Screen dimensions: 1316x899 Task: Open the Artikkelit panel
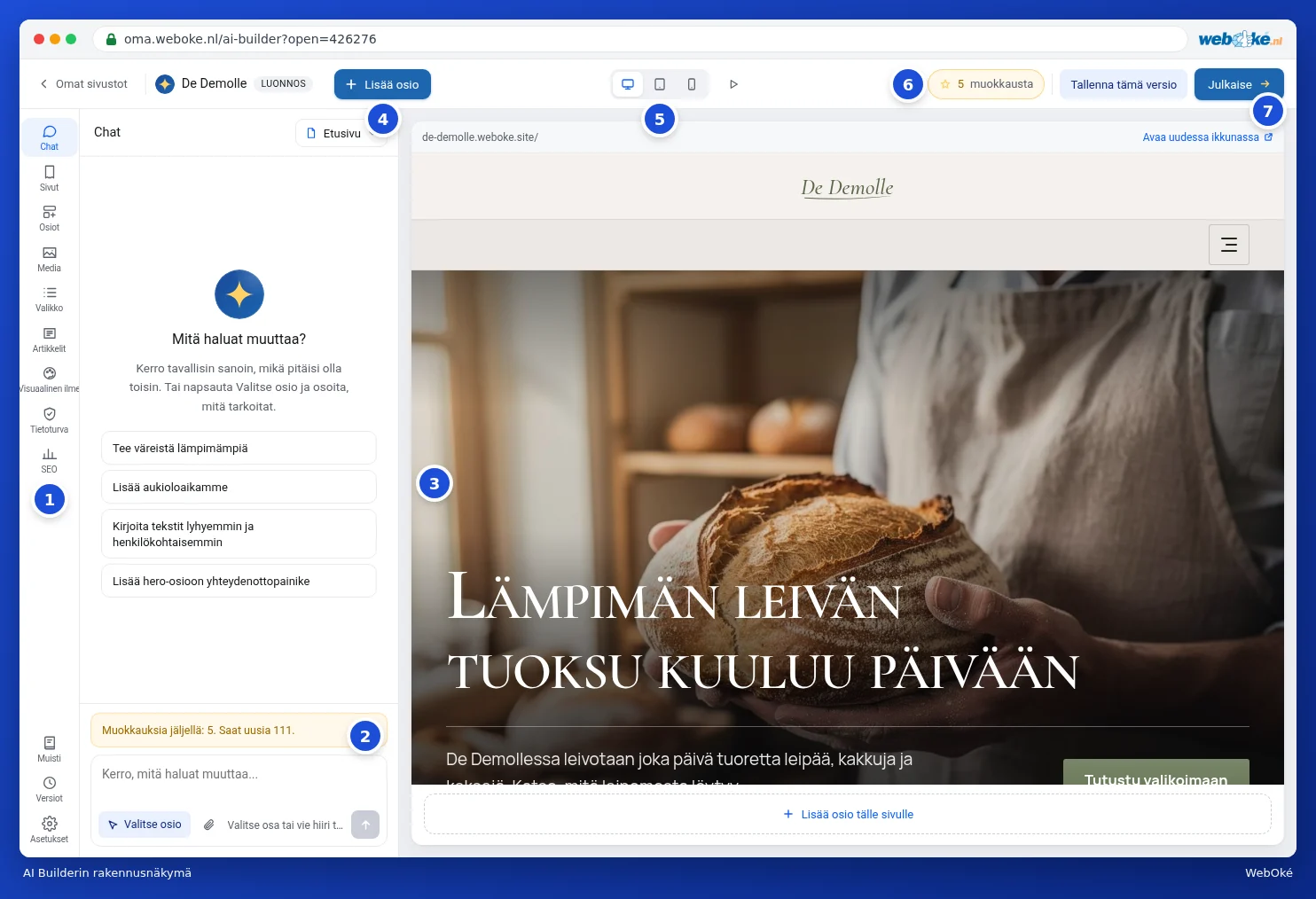coord(50,340)
